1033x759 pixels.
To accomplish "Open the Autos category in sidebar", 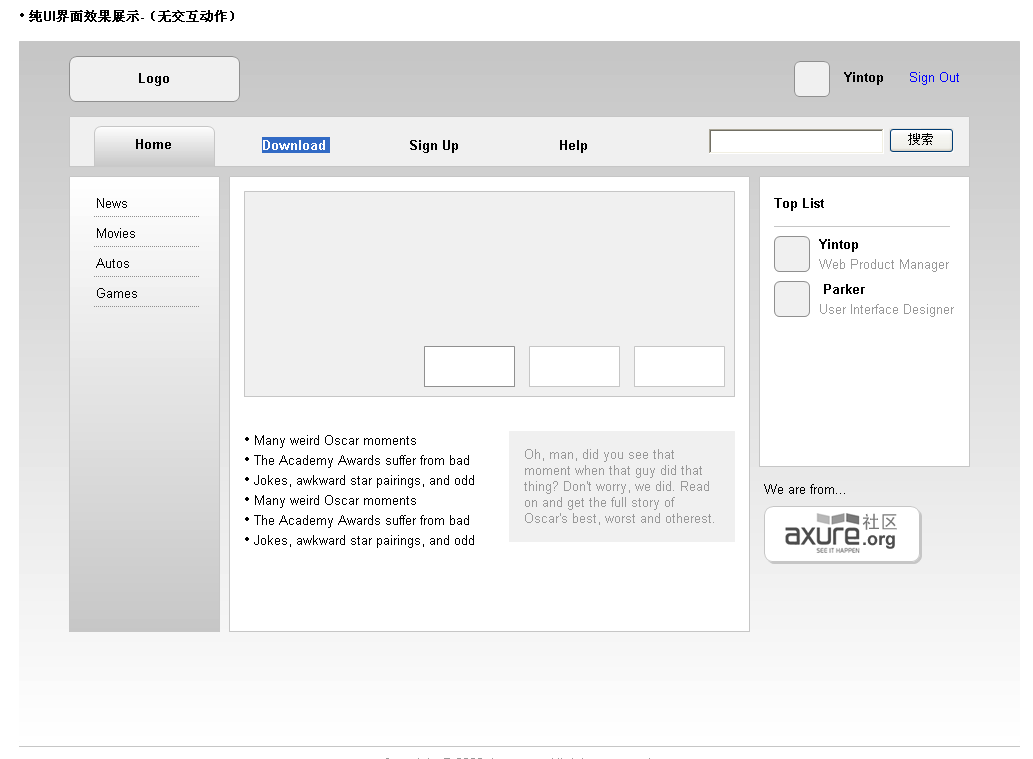I will pyautogui.click(x=113, y=263).
